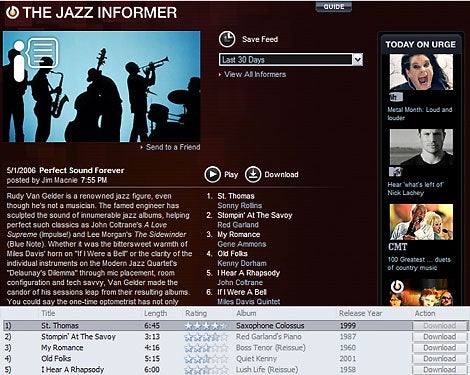Image resolution: width=470 pixels, height=375 pixels.
Task: Click the Download button for St. Thomas row
Action: [440, 326]
